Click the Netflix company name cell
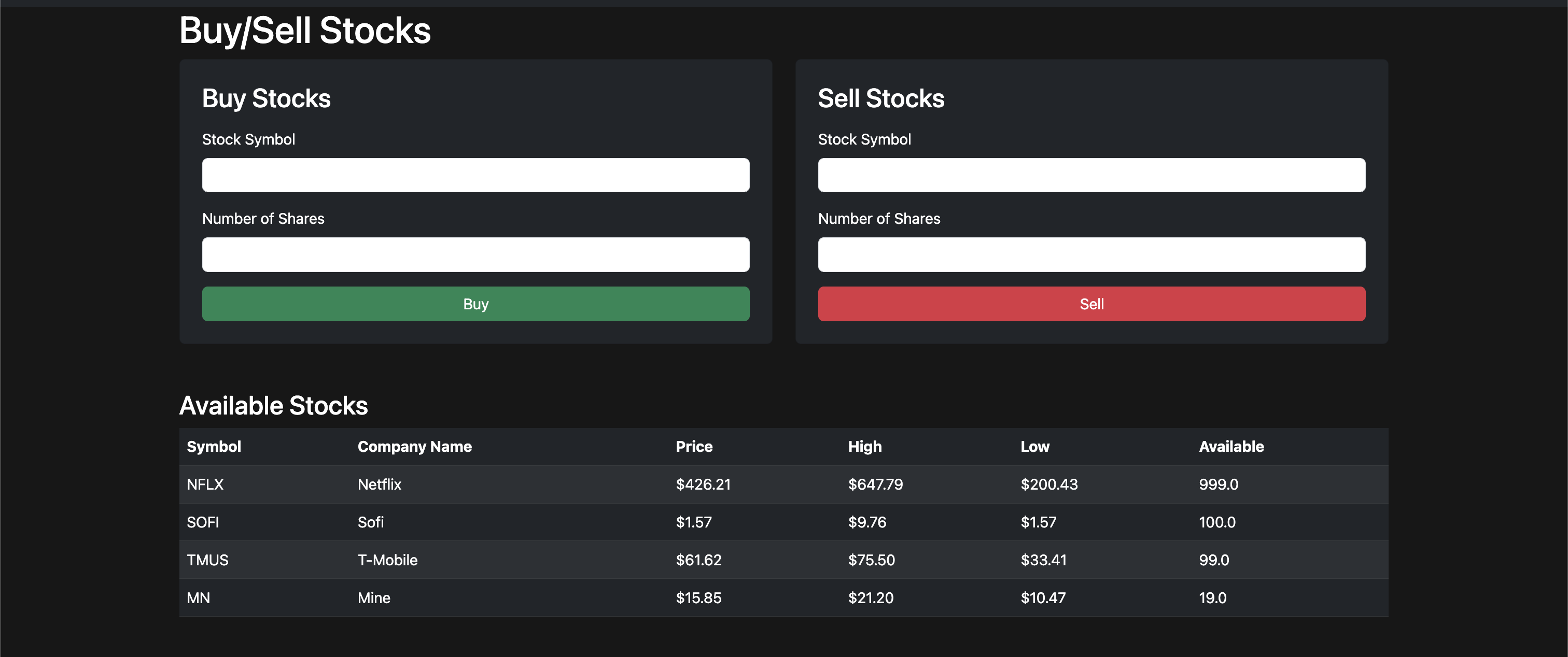 click(379, 484)
